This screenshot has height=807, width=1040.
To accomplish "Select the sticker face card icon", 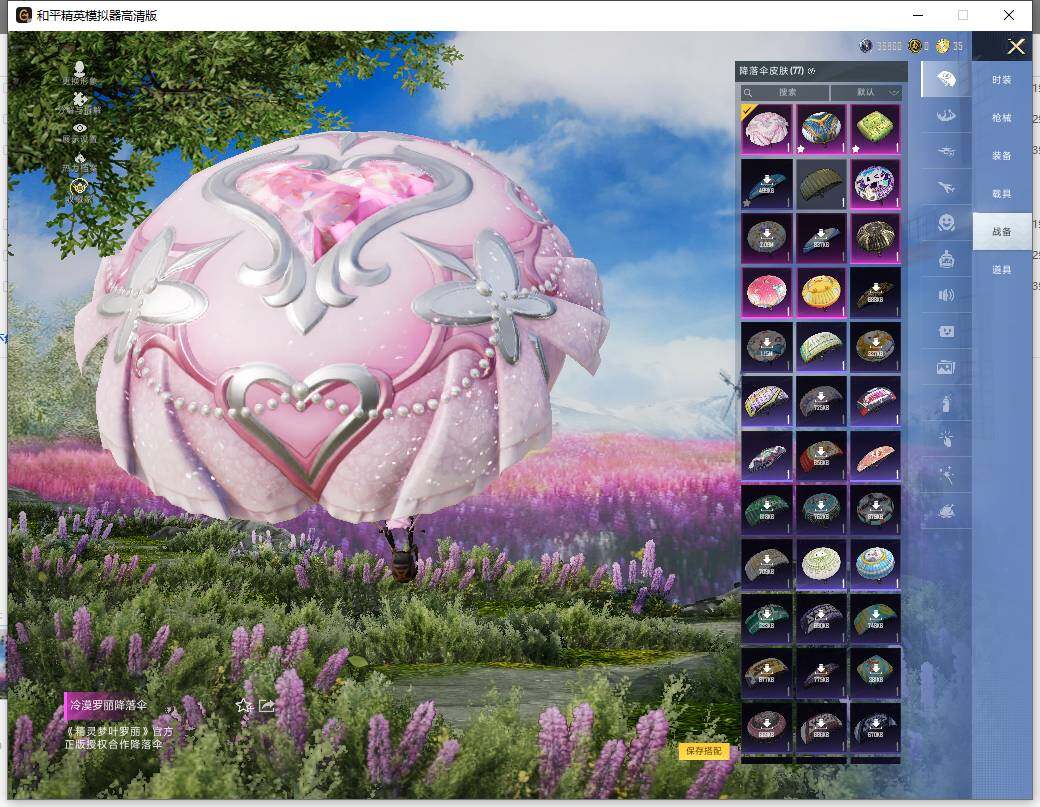I will coord(946,331).
